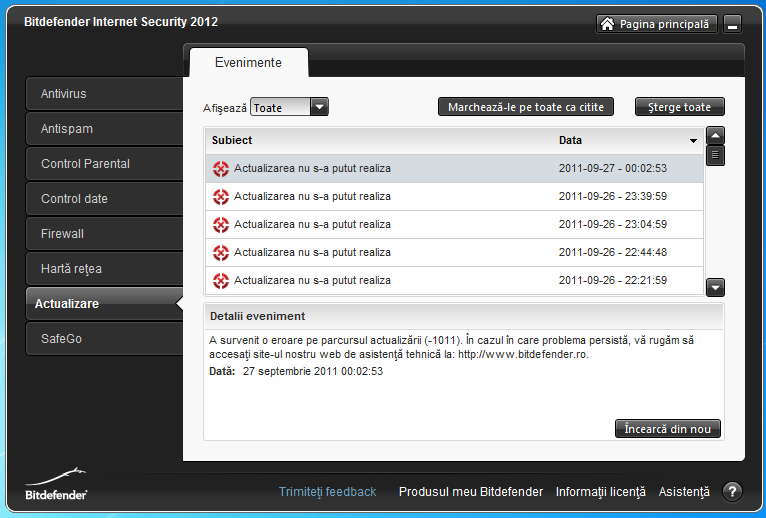Viewport: 766px width, 518px height.
Task: Select event dated 2011-09-26 - 23:39:59
Action: coord(454,197)
